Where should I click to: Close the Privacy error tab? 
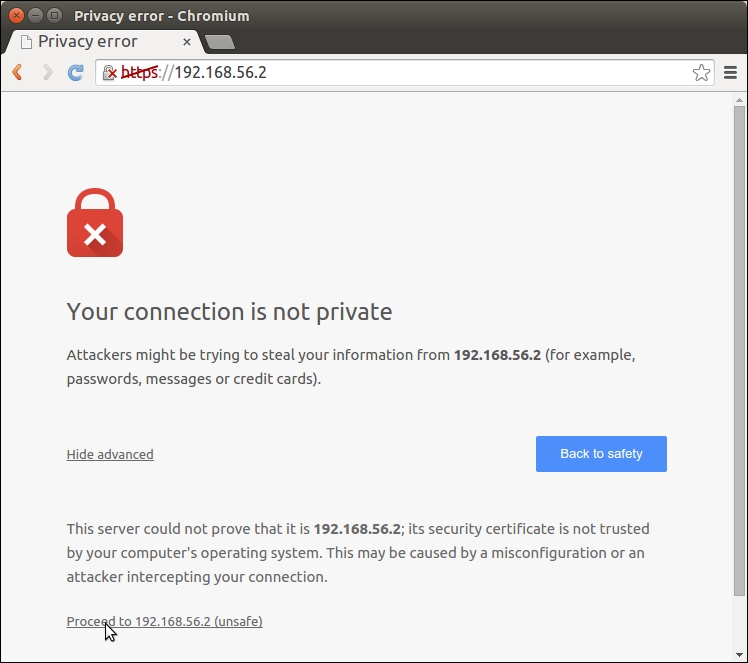(186, 42)
